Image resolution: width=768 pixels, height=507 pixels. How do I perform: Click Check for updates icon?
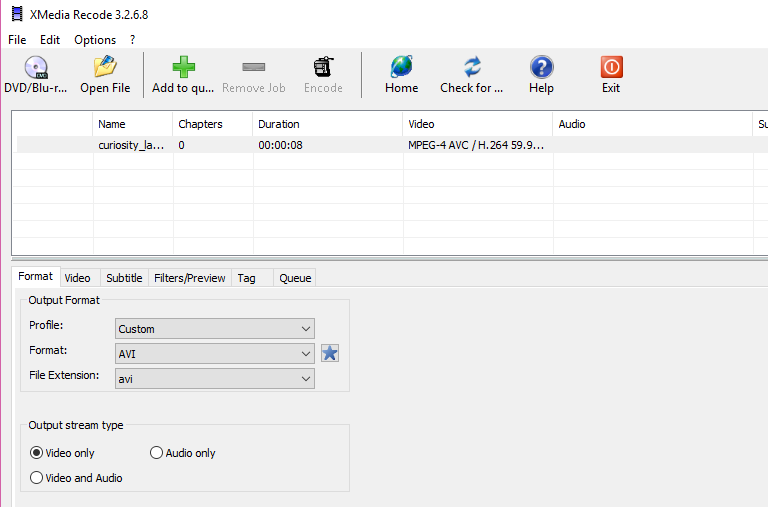(472, 68)
